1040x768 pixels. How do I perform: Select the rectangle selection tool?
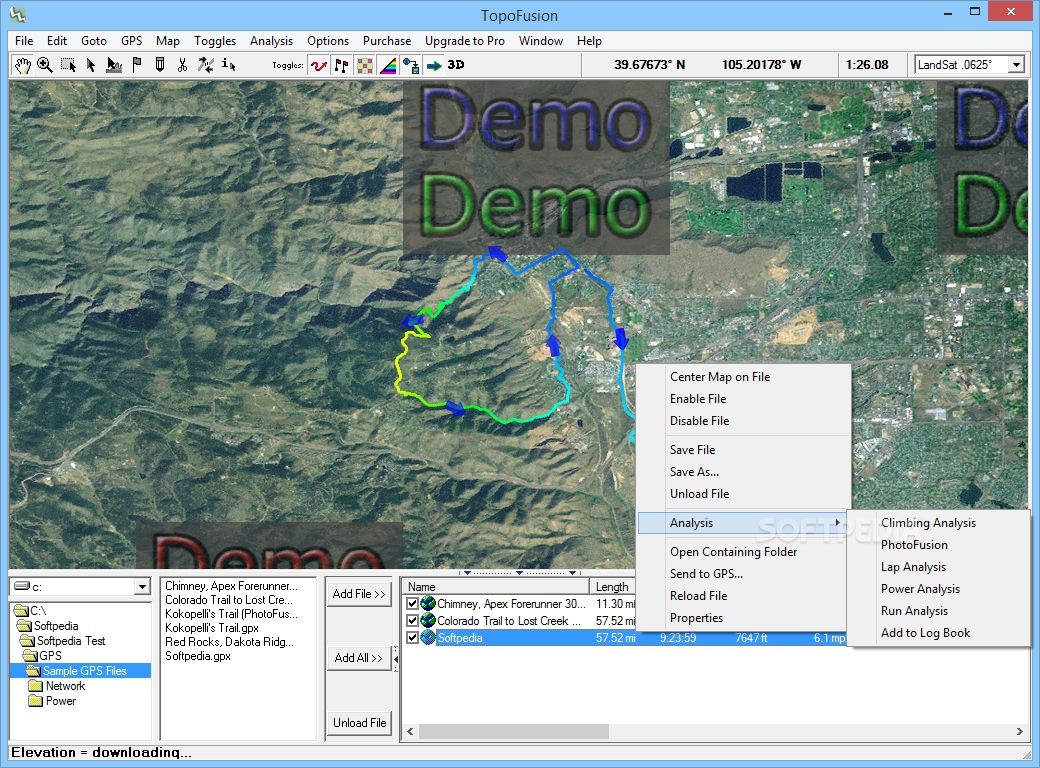click(68, 65)
